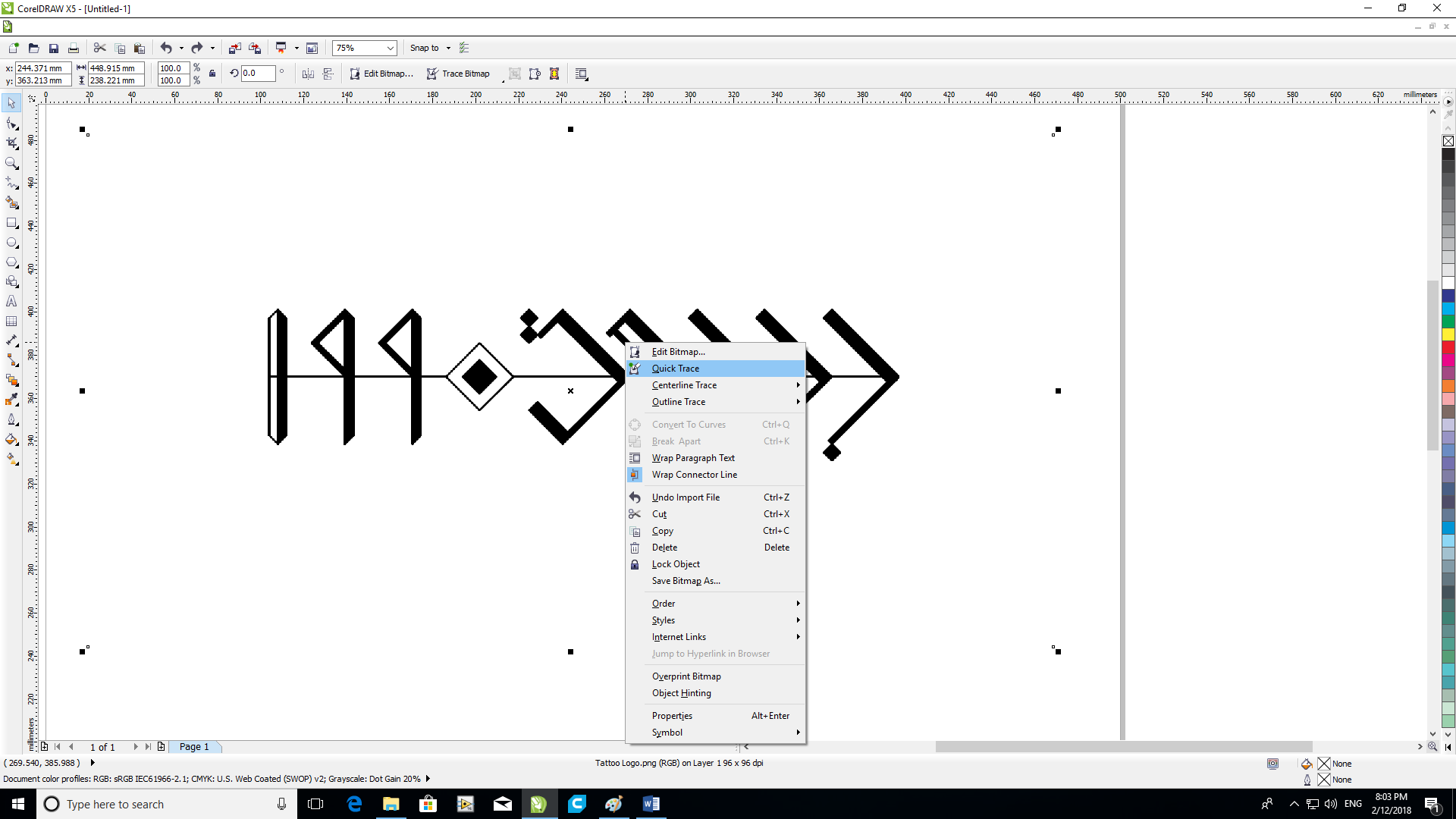Expand the Undo history arrow
The width and height of the screenshot is (1456, 819).
181,48
